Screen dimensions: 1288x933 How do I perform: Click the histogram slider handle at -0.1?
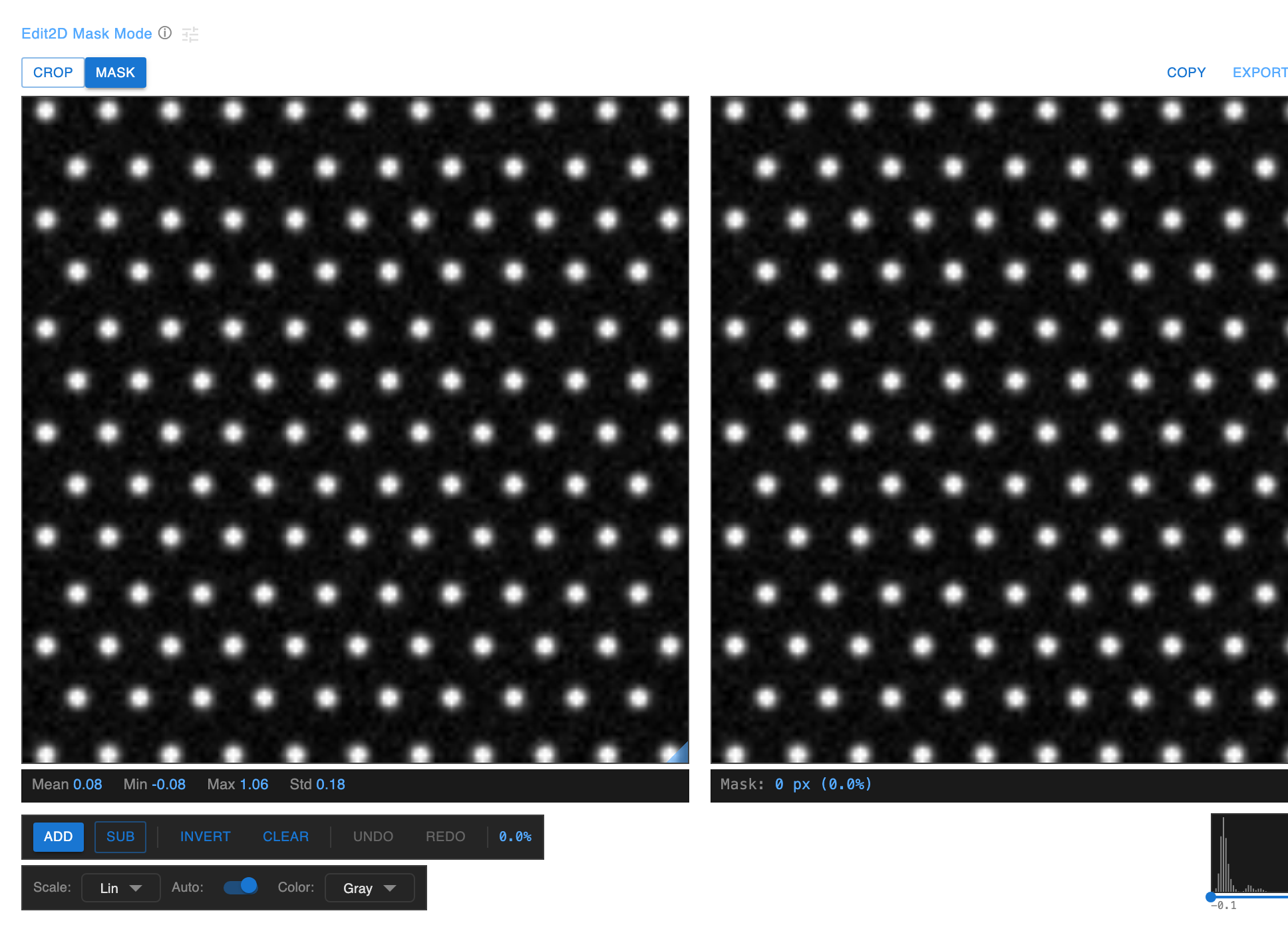click(x=1211, y=897)
